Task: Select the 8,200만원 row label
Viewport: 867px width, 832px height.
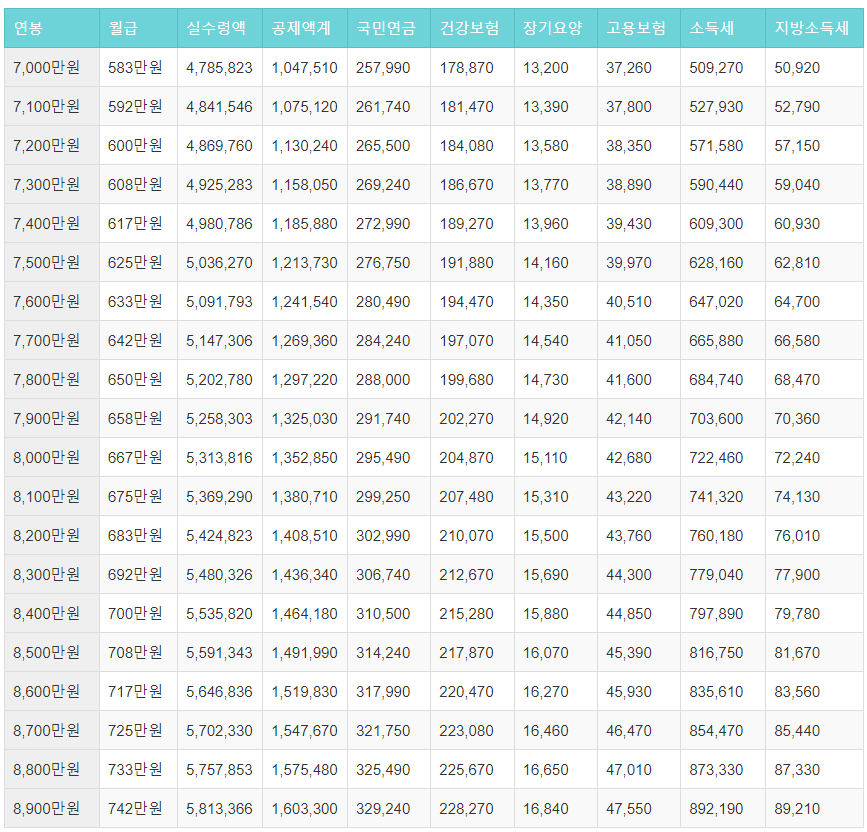Action: tap(52, 535)
